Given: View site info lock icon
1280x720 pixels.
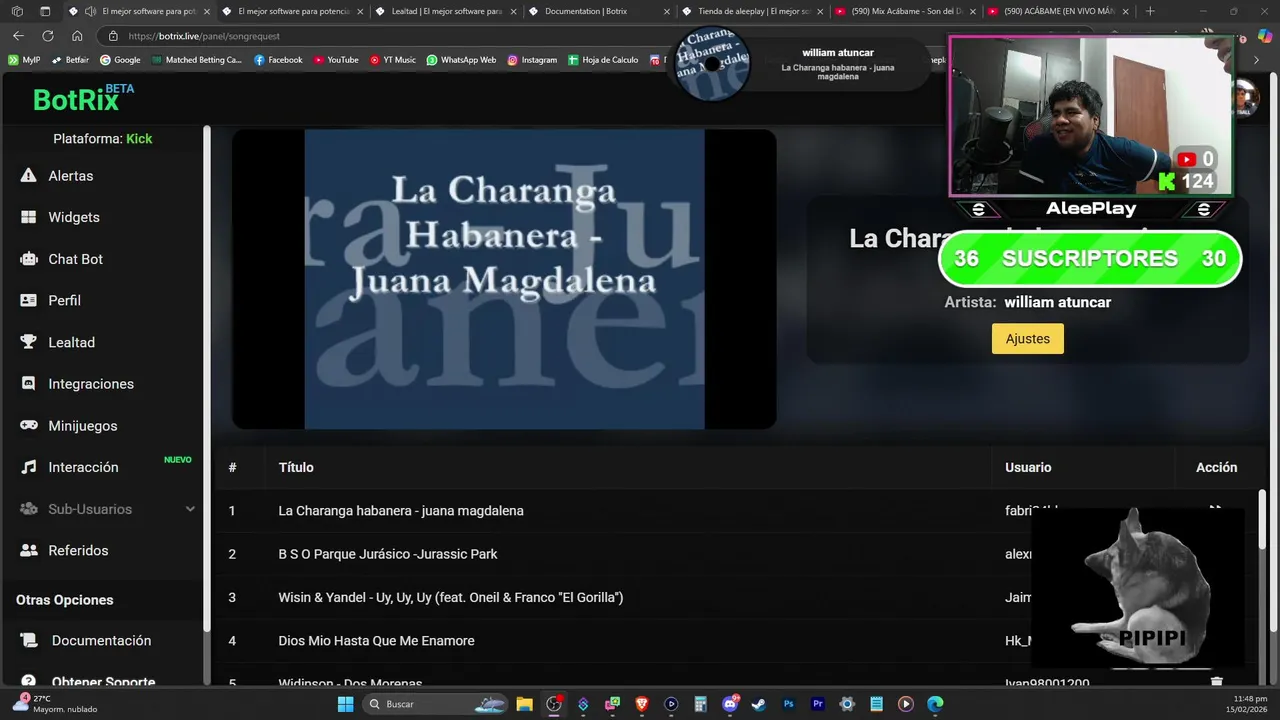Looking at the screenshot, I should 113,36.
